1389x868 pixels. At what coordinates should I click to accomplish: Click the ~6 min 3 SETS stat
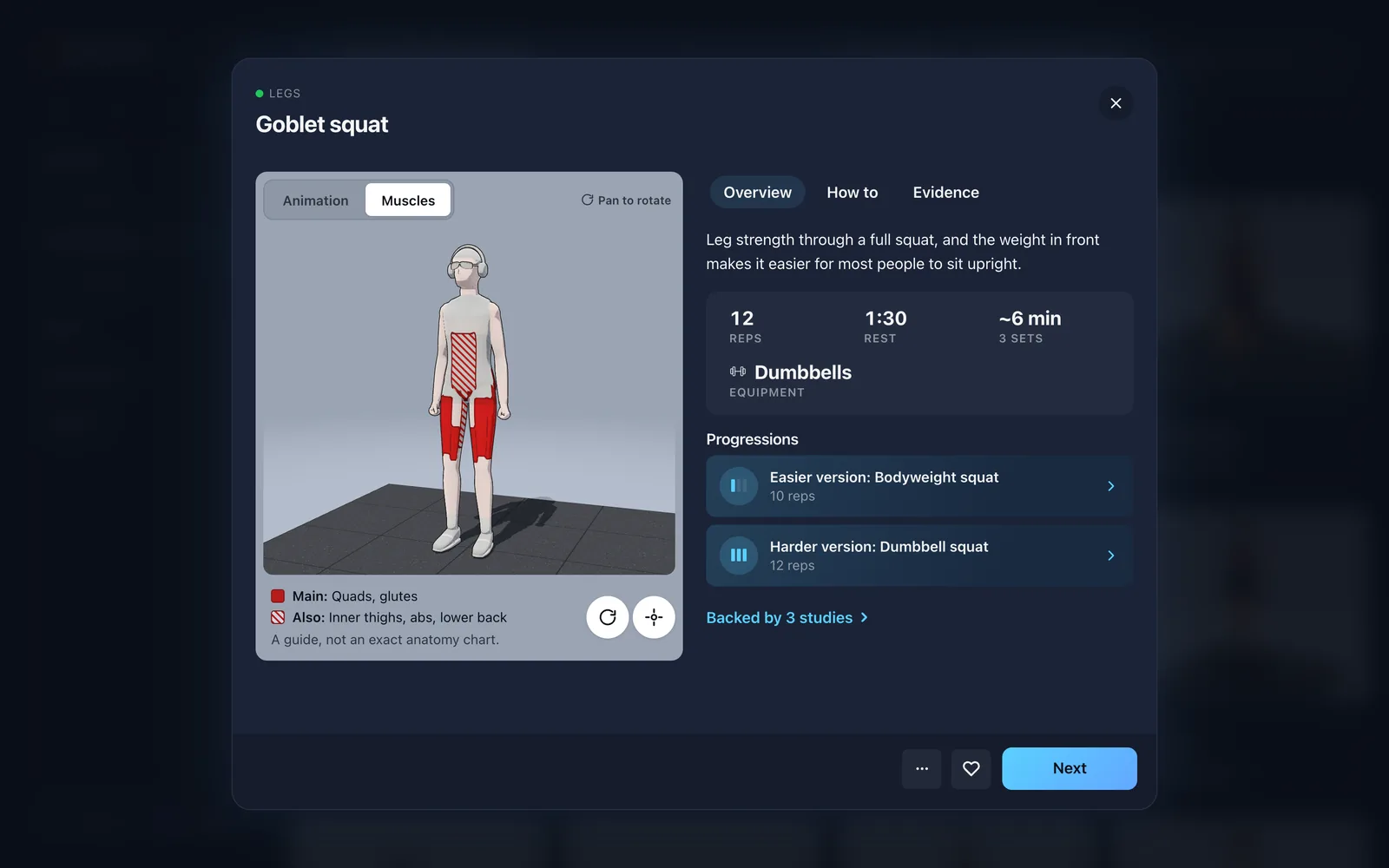[1030, 326]
